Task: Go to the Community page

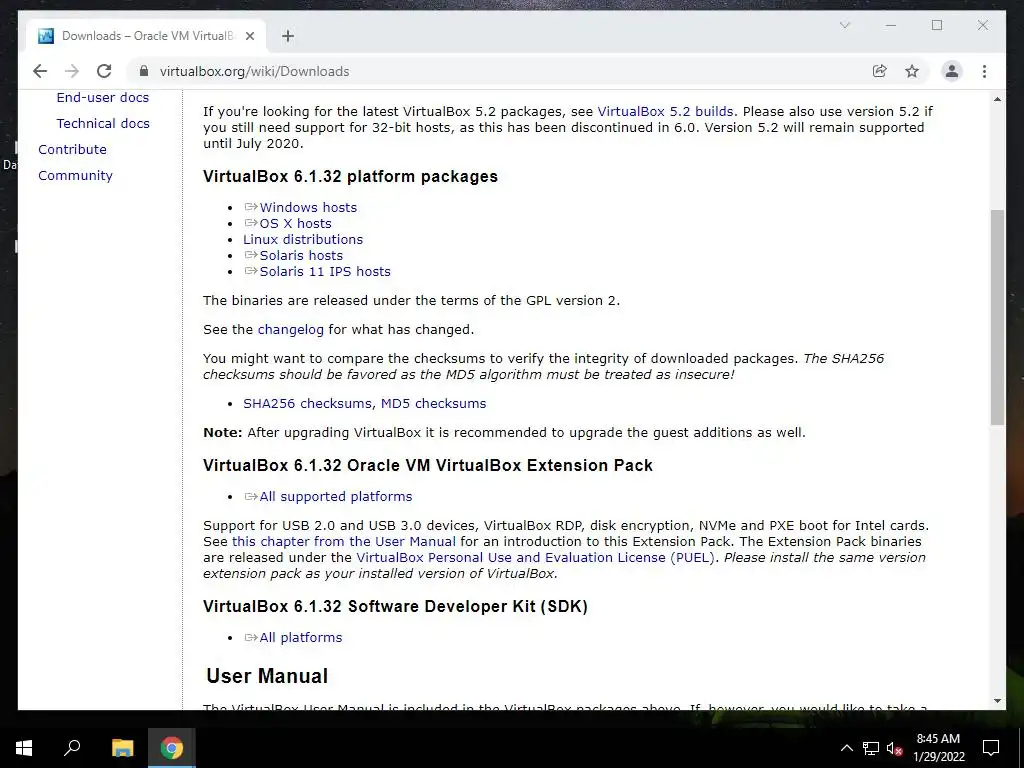Action: tap(75, 176)
